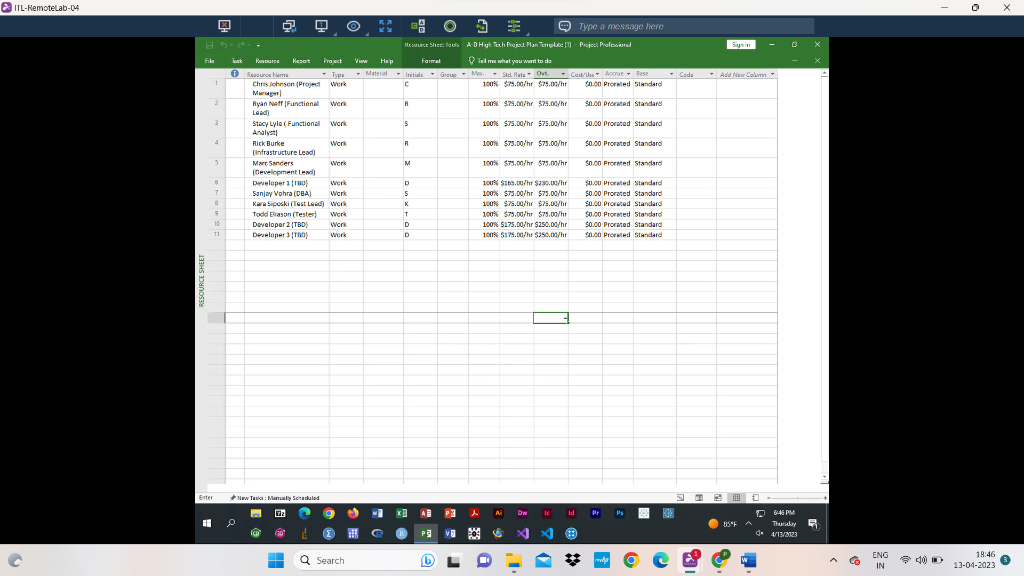The height and width of the screenshot is (576, 1024).
Task: Select Developer 1 standard rate $165.00/hr cell
Action: pos(517,183)
